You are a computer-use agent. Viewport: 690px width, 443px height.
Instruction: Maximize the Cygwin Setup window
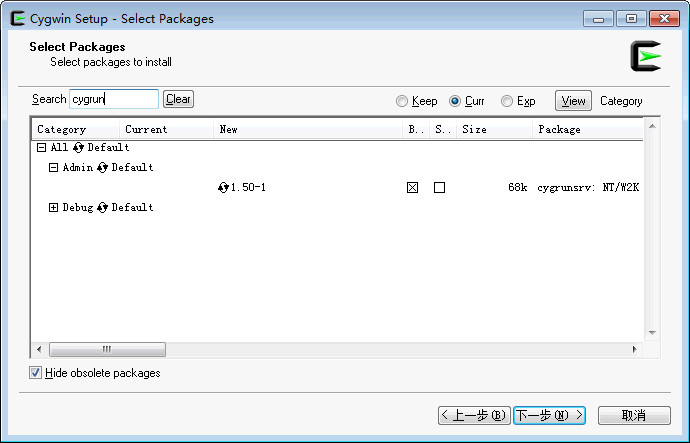coord(631,19)
